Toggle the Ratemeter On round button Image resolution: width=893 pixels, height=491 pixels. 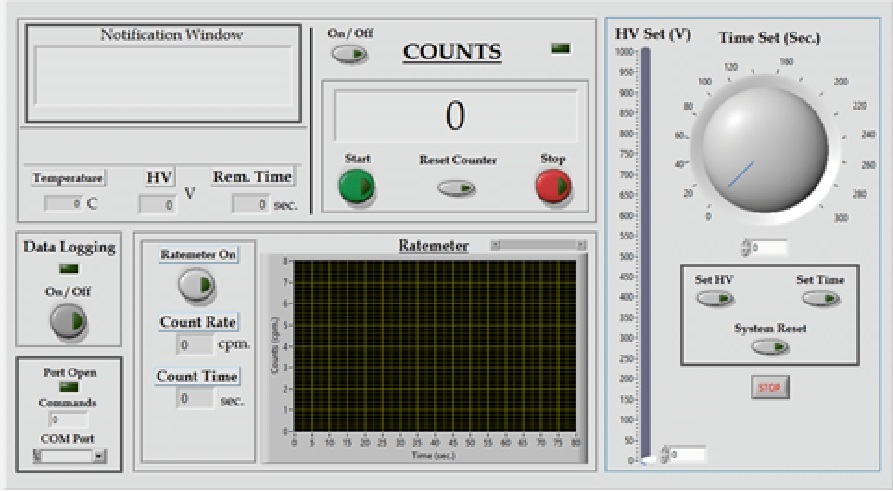coord(196,285)
